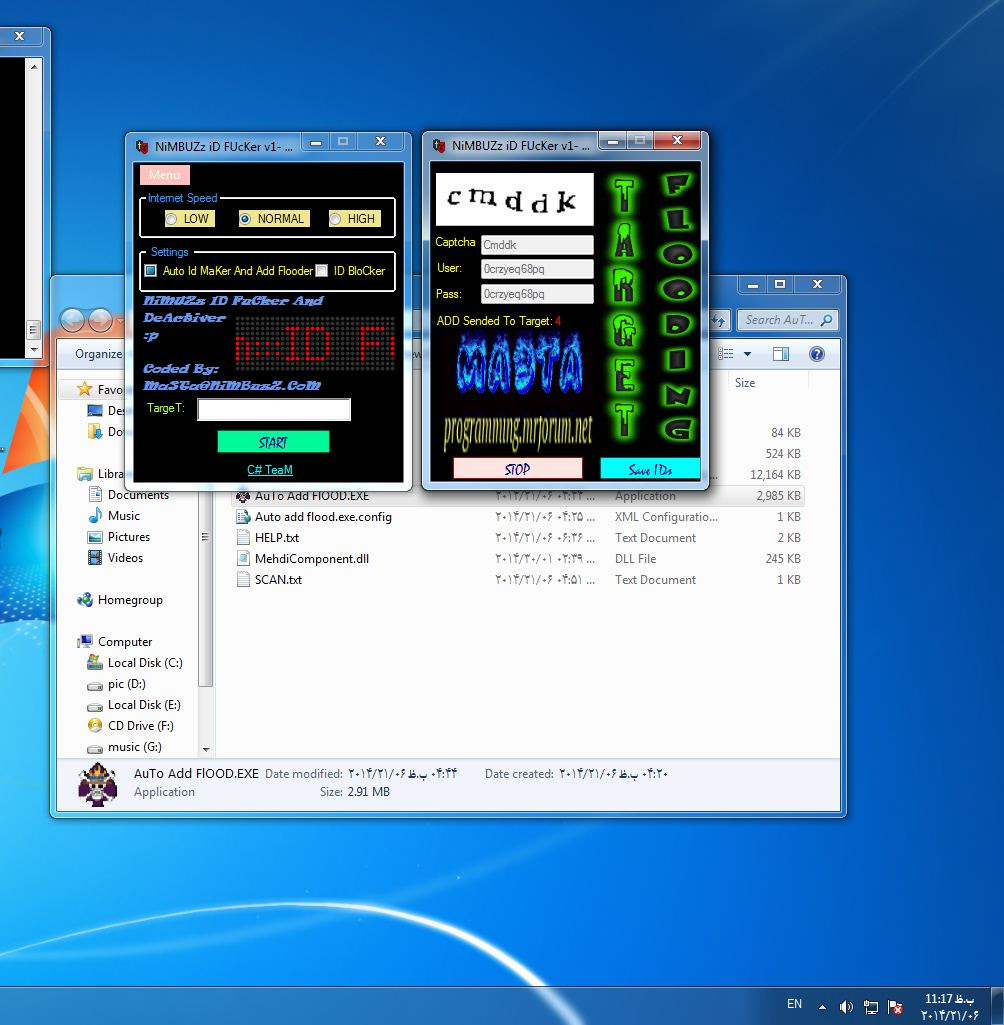Image resolution: width=1004 pixels, height=1025 pixels.
Task: Toggle the ID BloCker checkbox
Action: [322, 271]
